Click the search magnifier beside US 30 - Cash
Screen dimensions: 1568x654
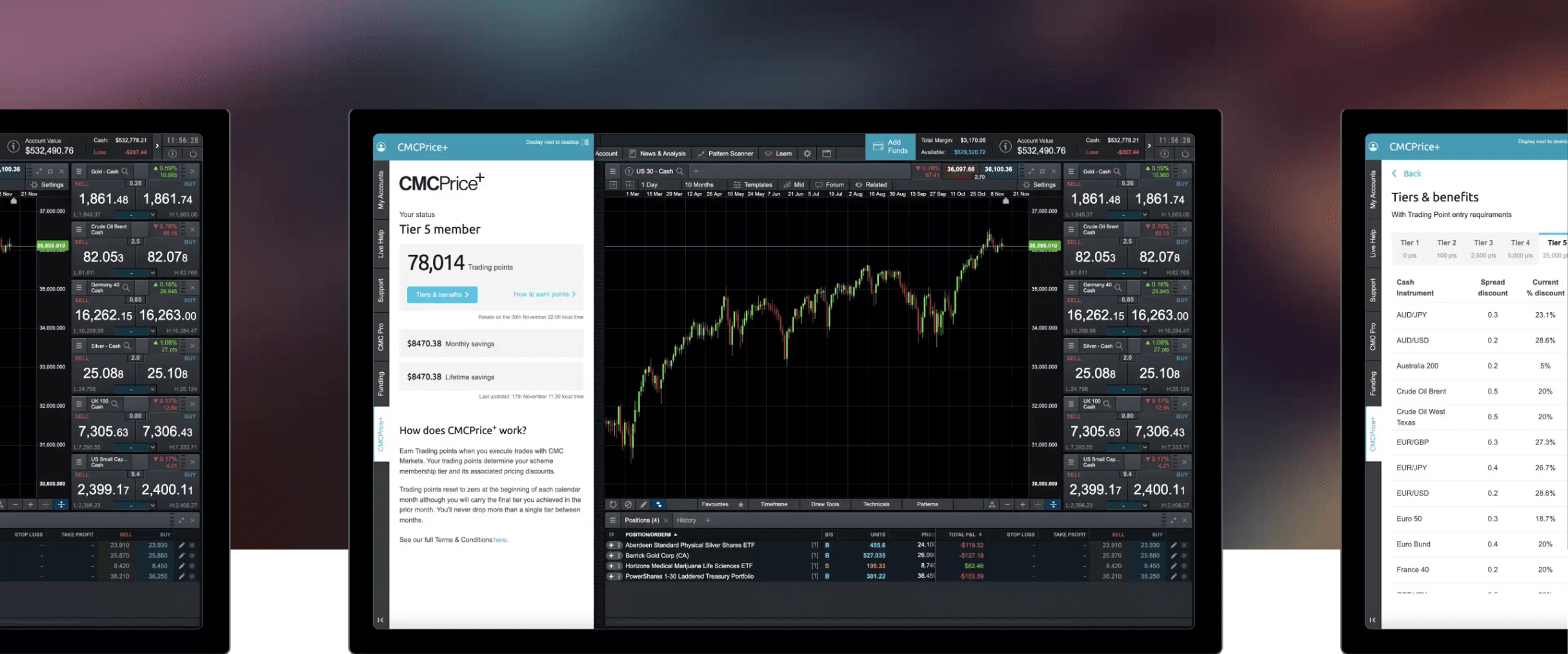(x=679, y=172)
